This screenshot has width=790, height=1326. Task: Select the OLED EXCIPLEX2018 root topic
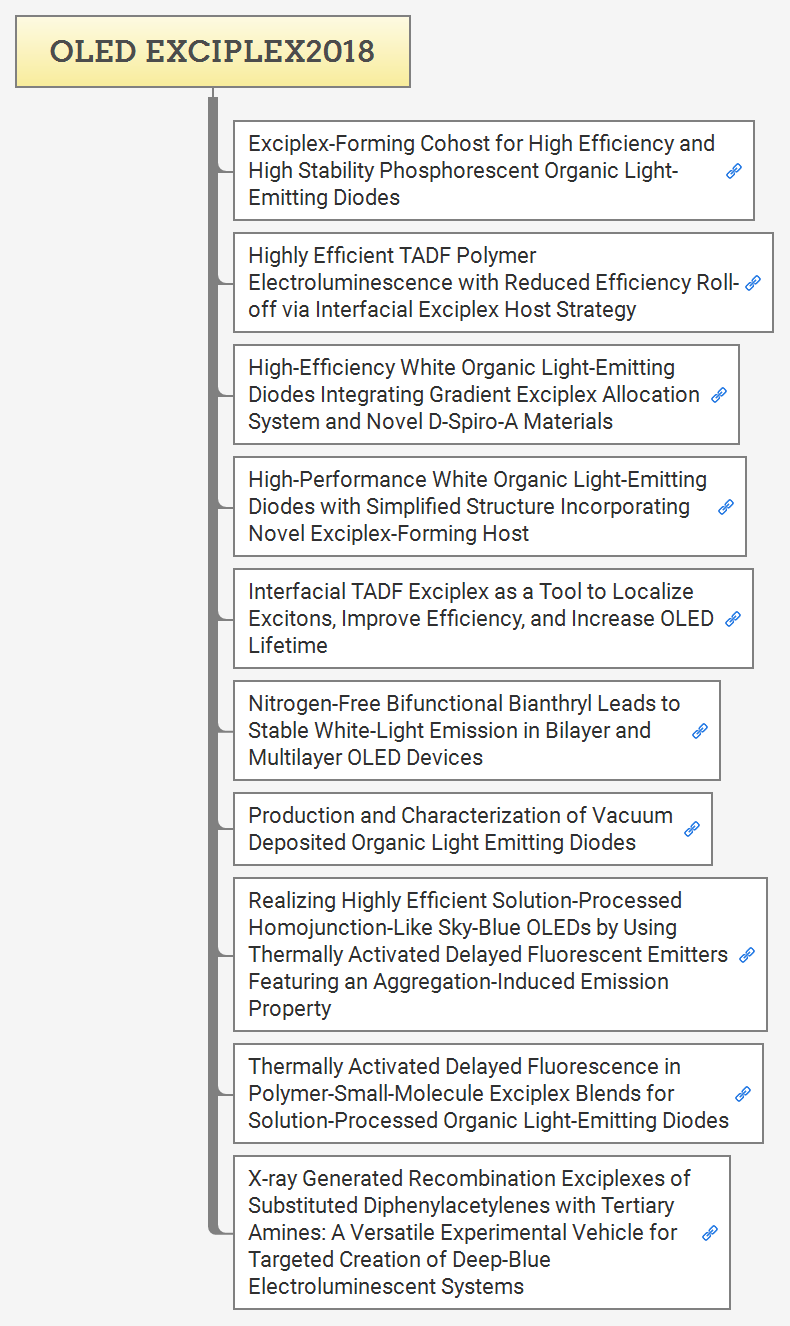[212, 51]
